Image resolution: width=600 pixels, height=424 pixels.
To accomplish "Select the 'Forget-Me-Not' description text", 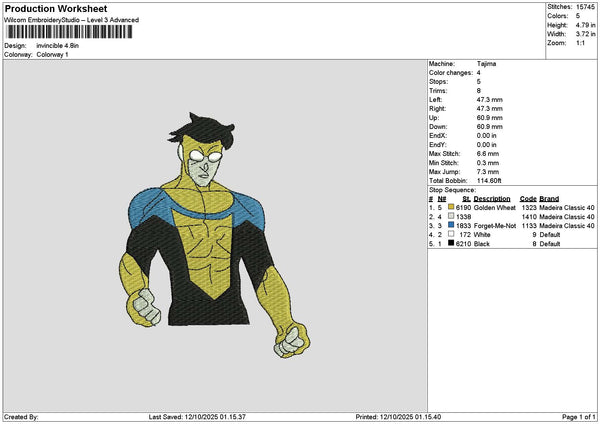I will click(495, 226).
